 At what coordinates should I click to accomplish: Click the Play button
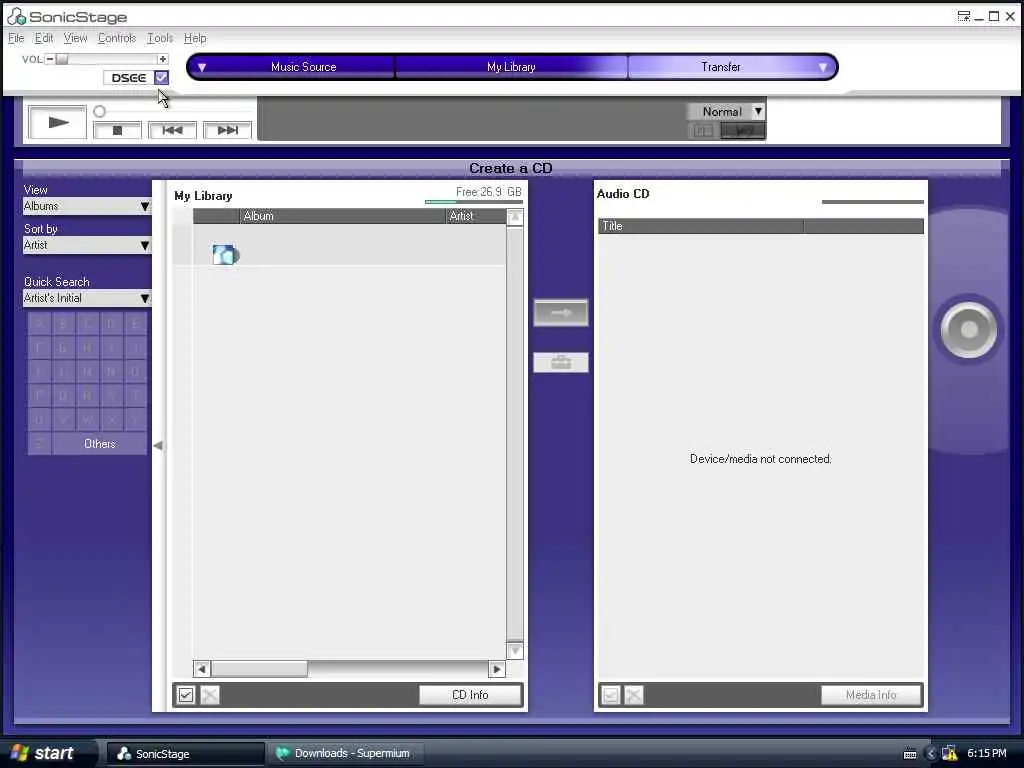point(57,122)
